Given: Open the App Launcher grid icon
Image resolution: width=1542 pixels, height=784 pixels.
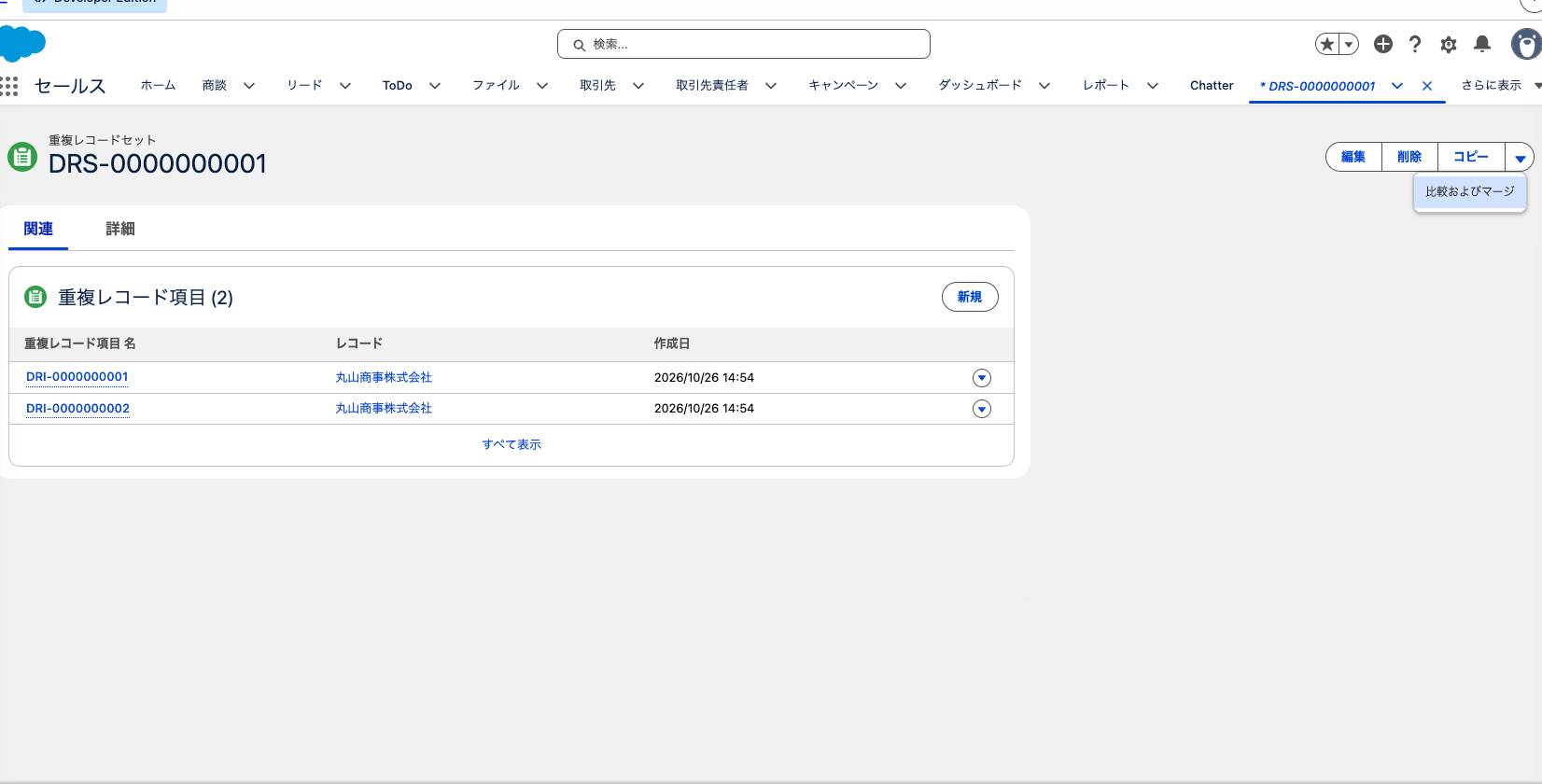Looking at the screenshot, I should (x=9, y=86).
